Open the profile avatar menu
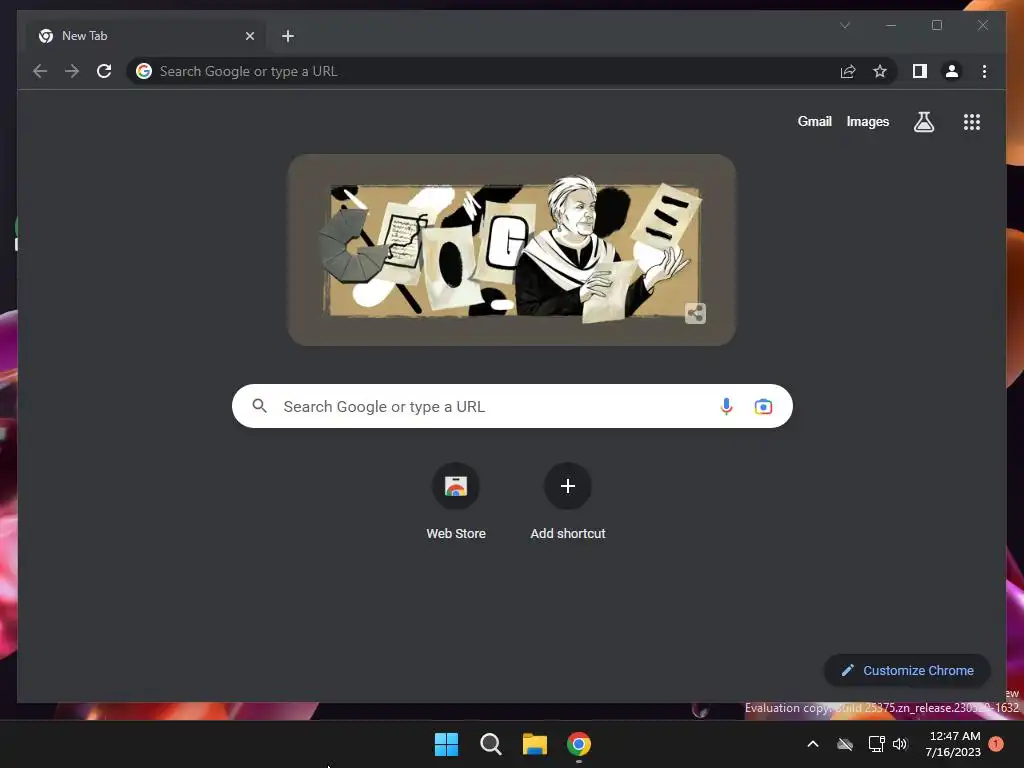1024x768 pixels. [x=952, y=71]
